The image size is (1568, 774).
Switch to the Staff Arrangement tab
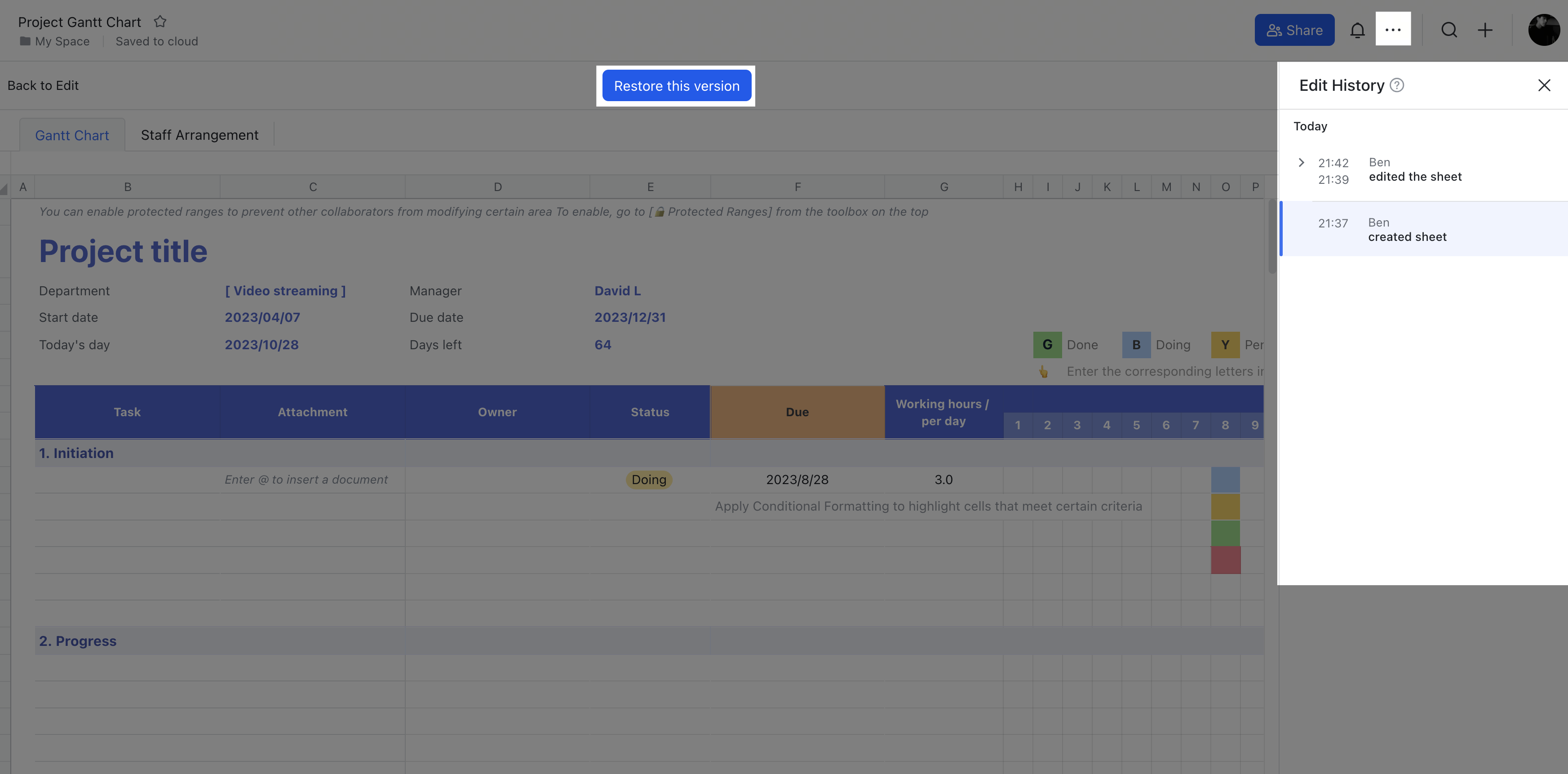(x=199, y=134)
